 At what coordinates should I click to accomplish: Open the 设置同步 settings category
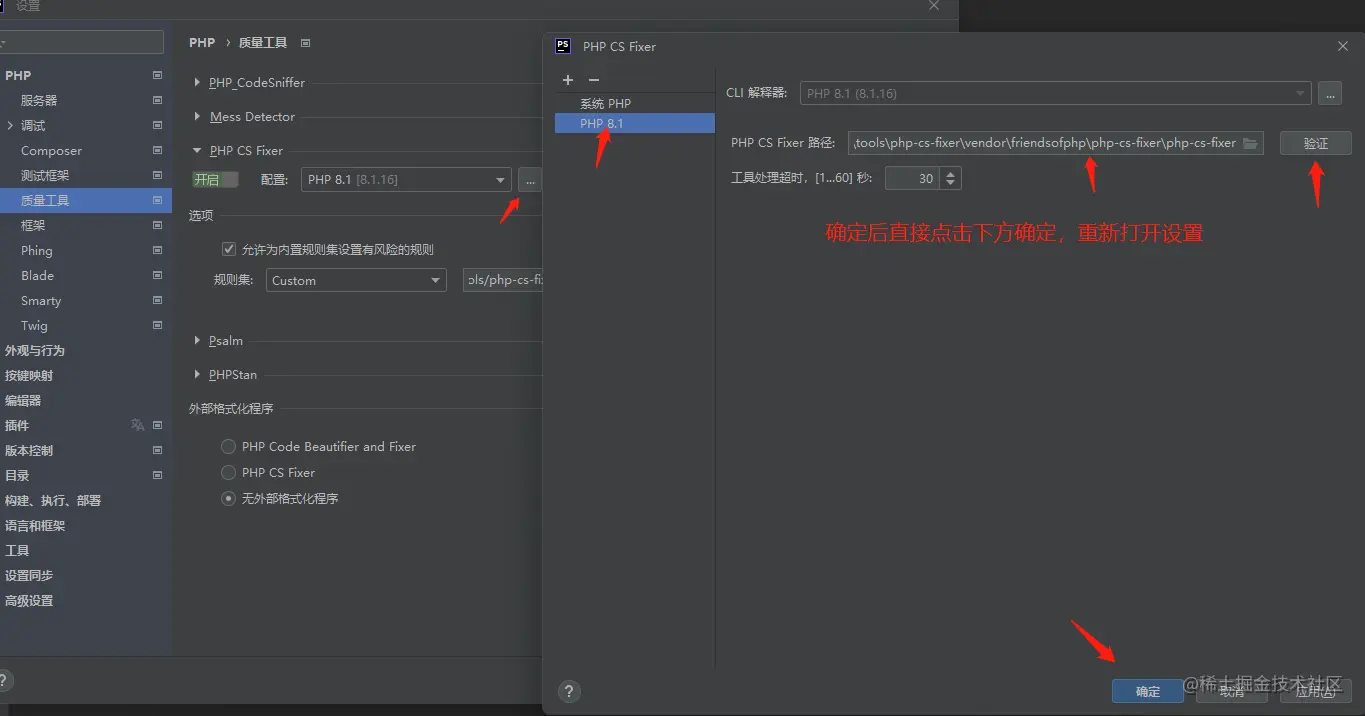point(29,575)
